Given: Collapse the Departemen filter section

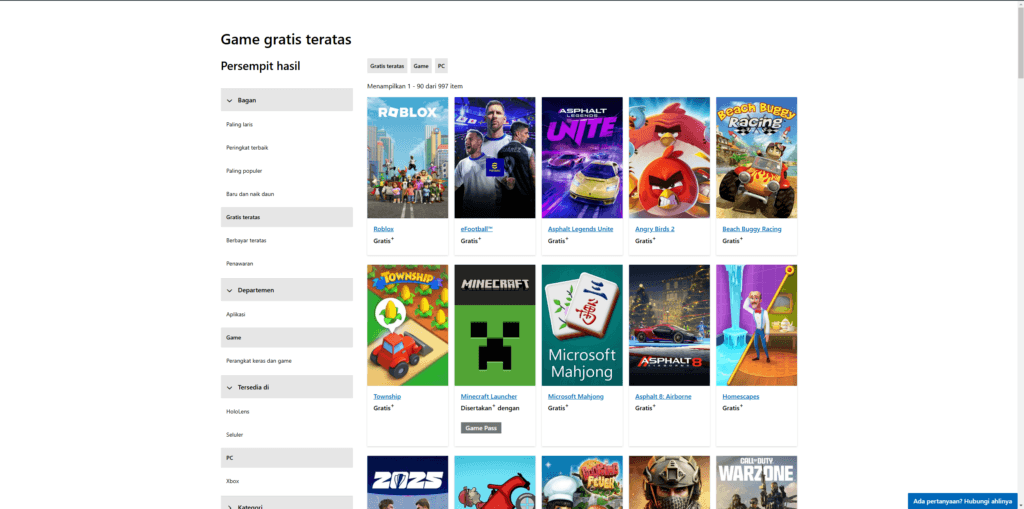Looking at the screenshot, I should click(x=287, y=289).
